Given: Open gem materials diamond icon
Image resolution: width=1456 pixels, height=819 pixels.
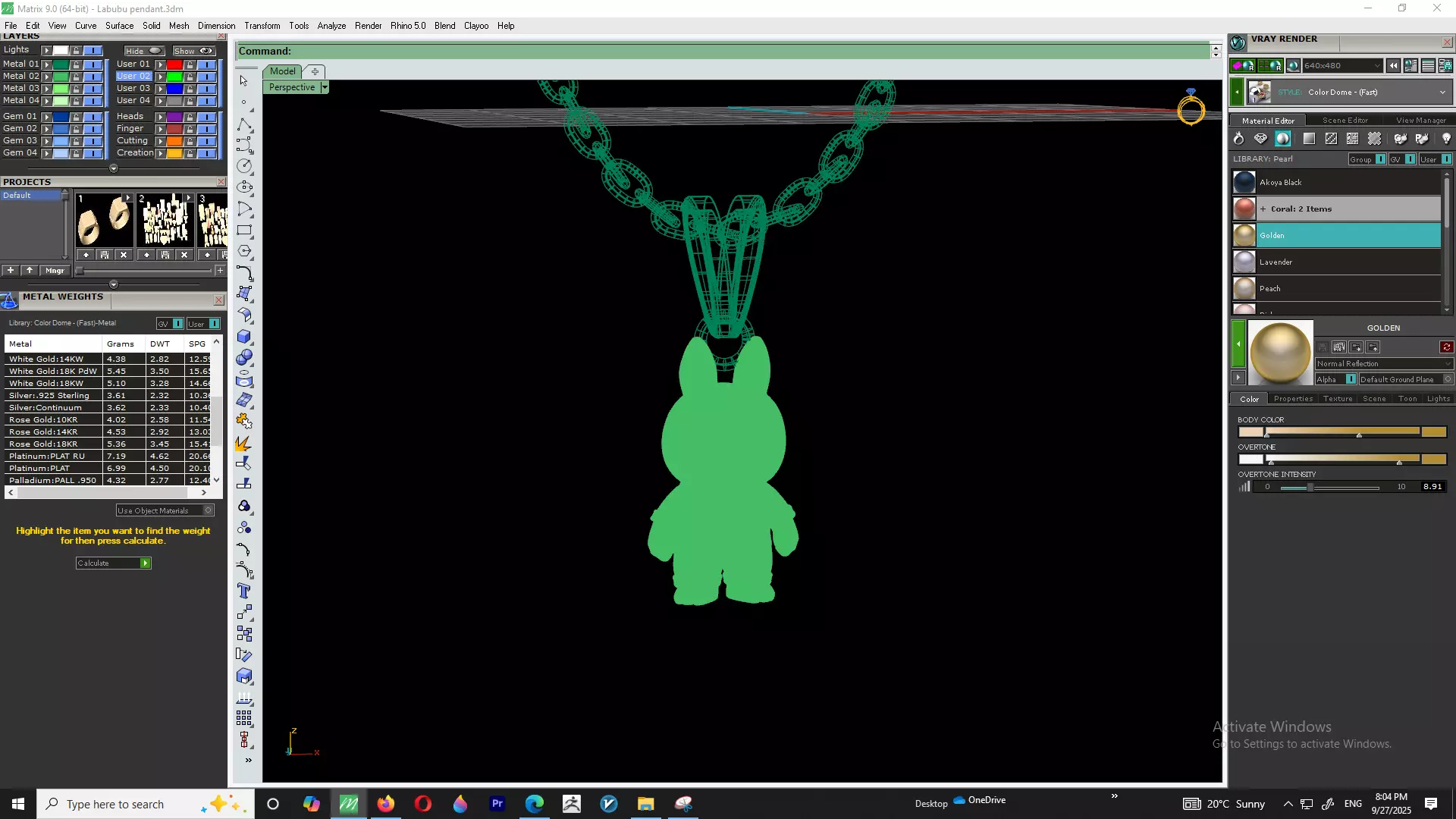Looking at the screenshot, I should pos(1260,139).
